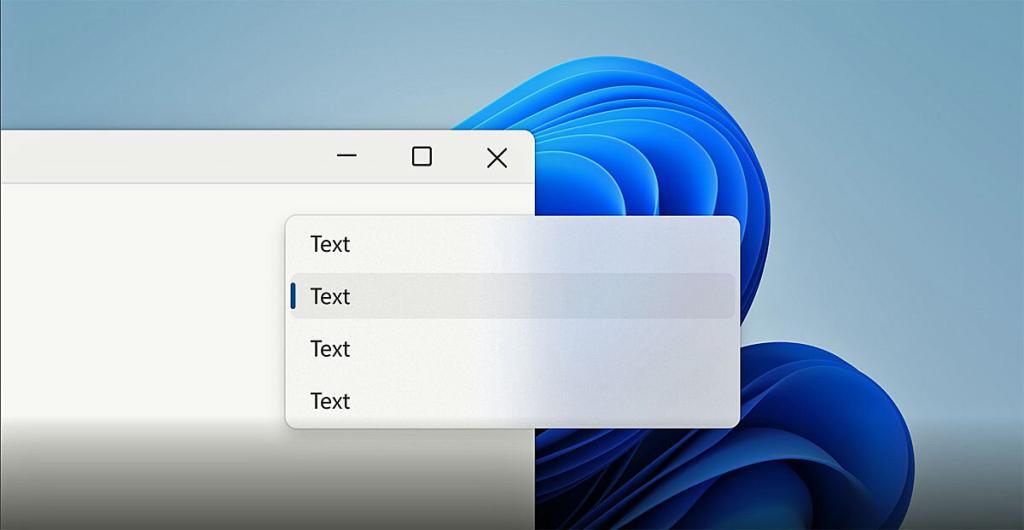Pick the third Text entry in the menu
Image resolution: width=1024 pixels, height=530 pixels.
point(513,349)
